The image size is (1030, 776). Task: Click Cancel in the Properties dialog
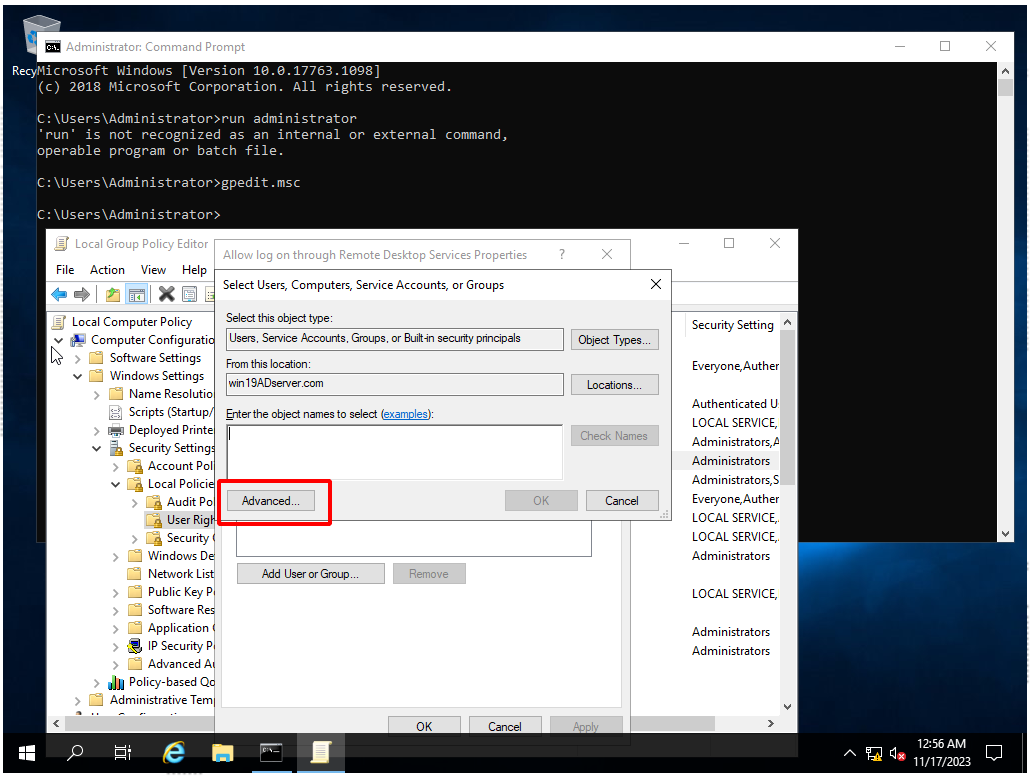point(504,726)
